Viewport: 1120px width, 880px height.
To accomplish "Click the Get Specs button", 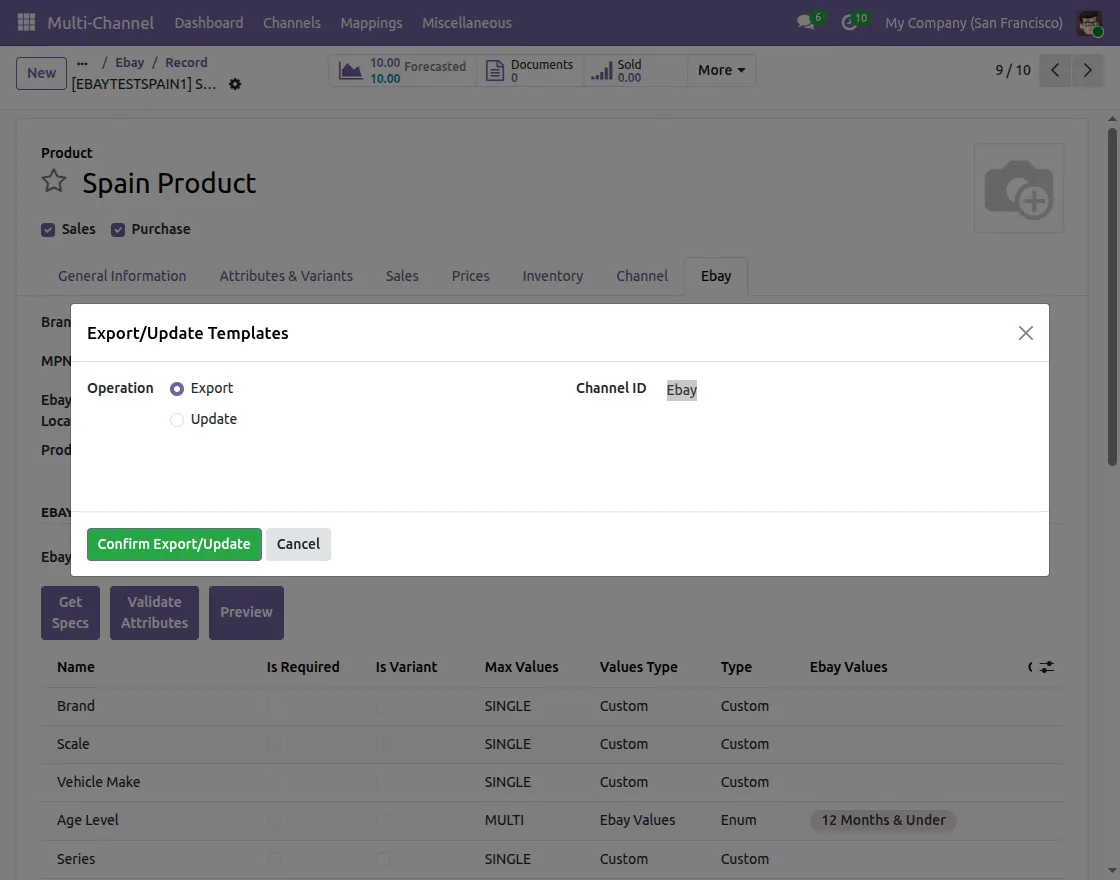I will pyautogui.click(x=70, y=613).
